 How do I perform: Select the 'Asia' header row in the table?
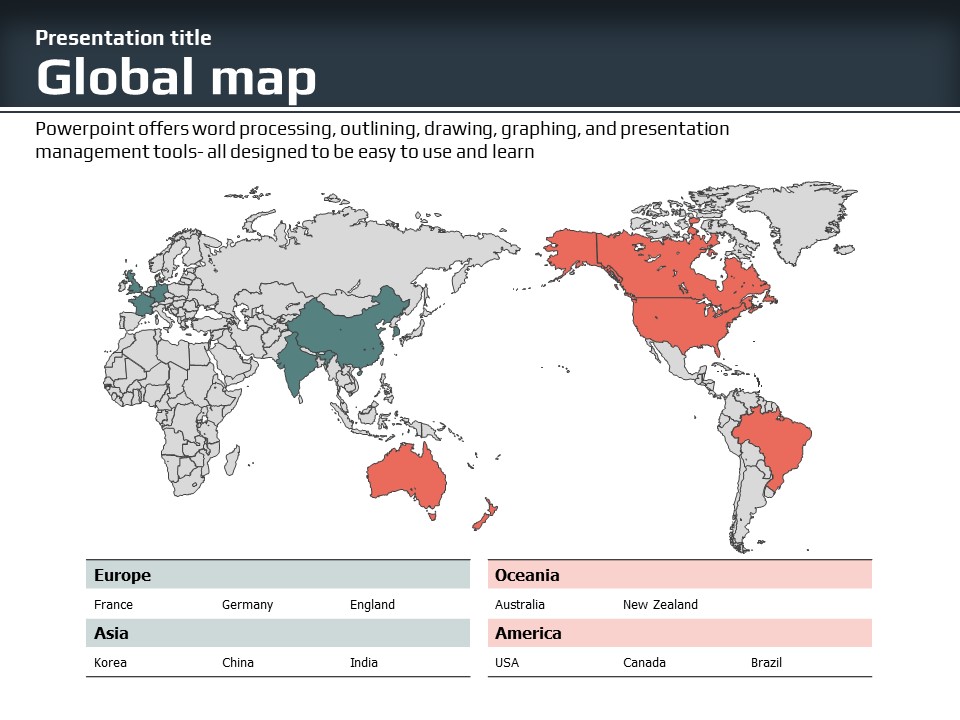tap(277, 633)
